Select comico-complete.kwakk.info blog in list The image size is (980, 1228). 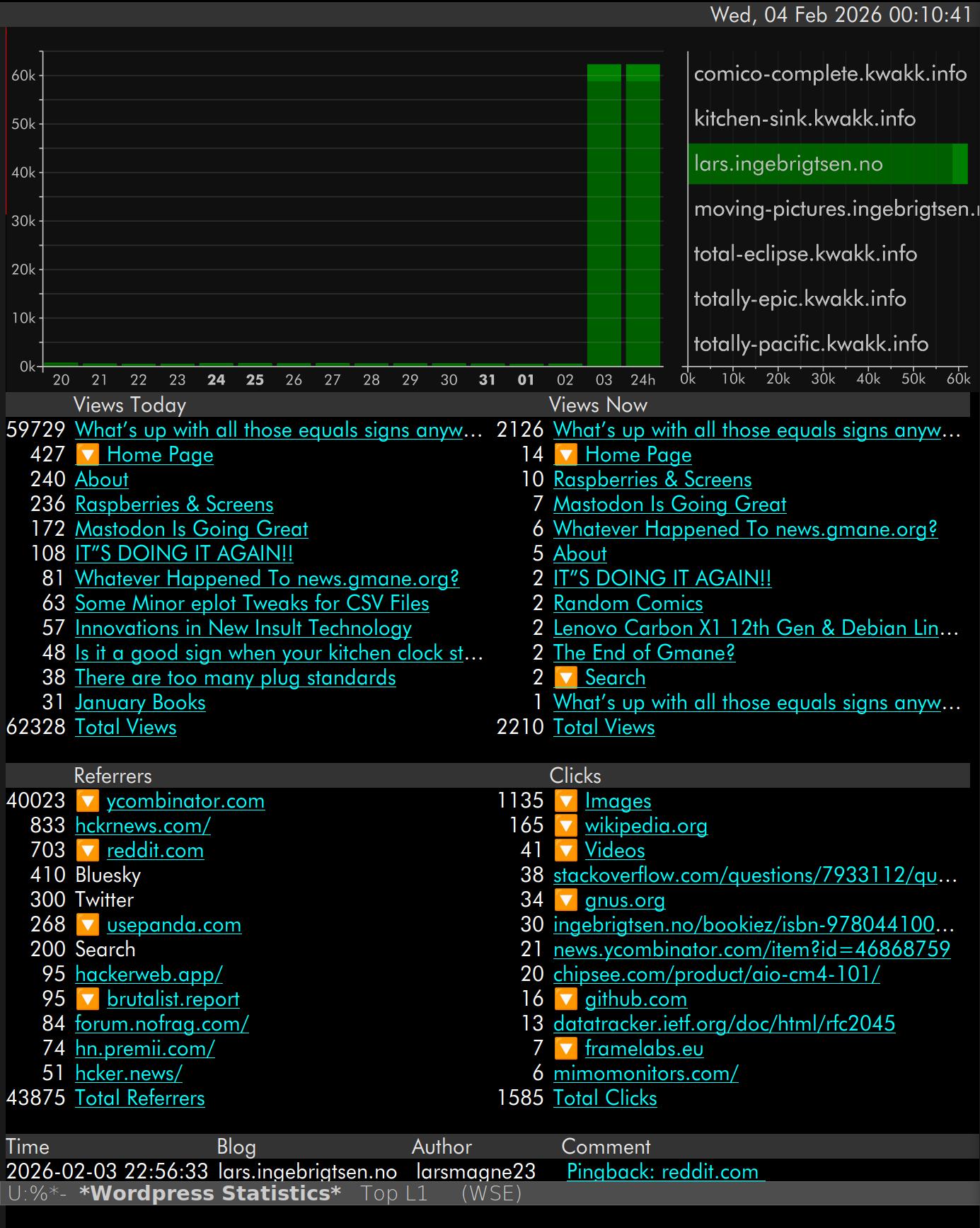pos(829,74)
